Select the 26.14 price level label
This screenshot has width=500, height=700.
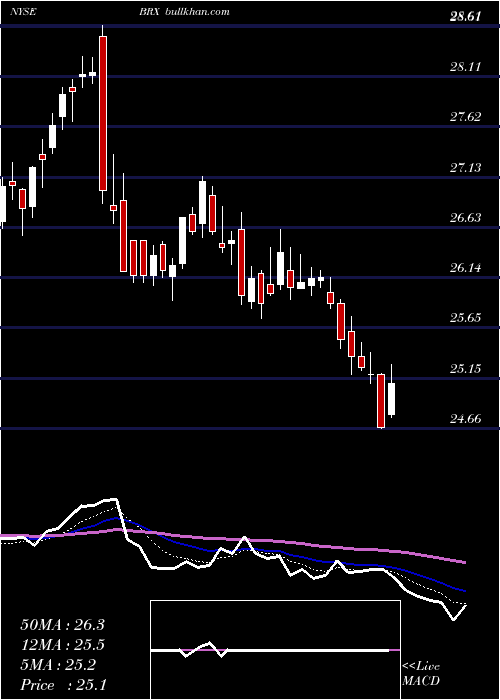pos(465,268)
